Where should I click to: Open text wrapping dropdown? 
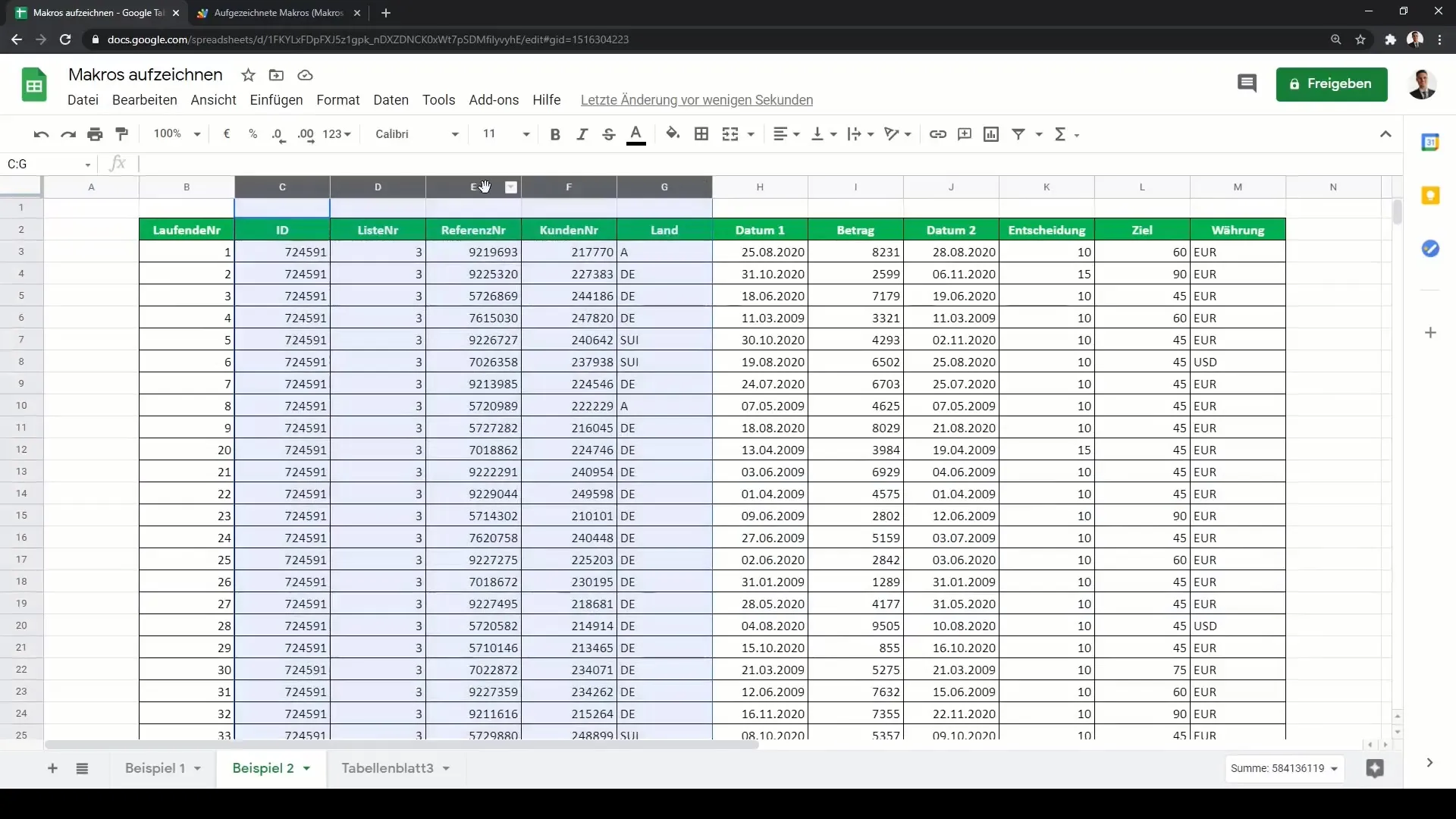861,134
